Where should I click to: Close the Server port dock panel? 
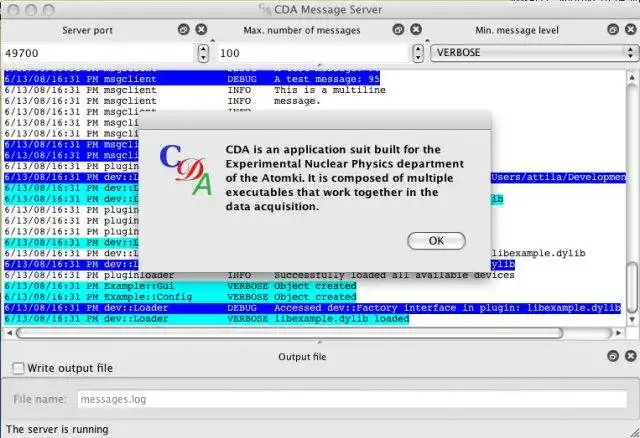tap(201, 29)
